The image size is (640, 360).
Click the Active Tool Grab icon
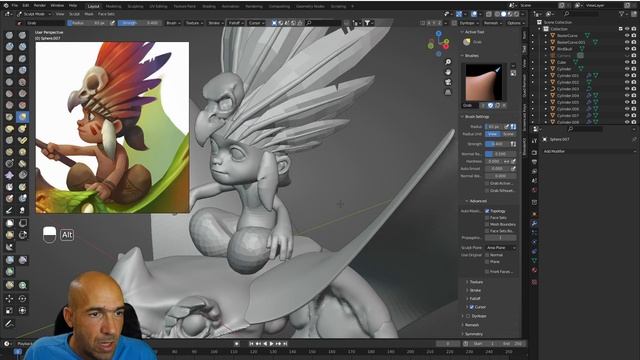coord(467,42)
